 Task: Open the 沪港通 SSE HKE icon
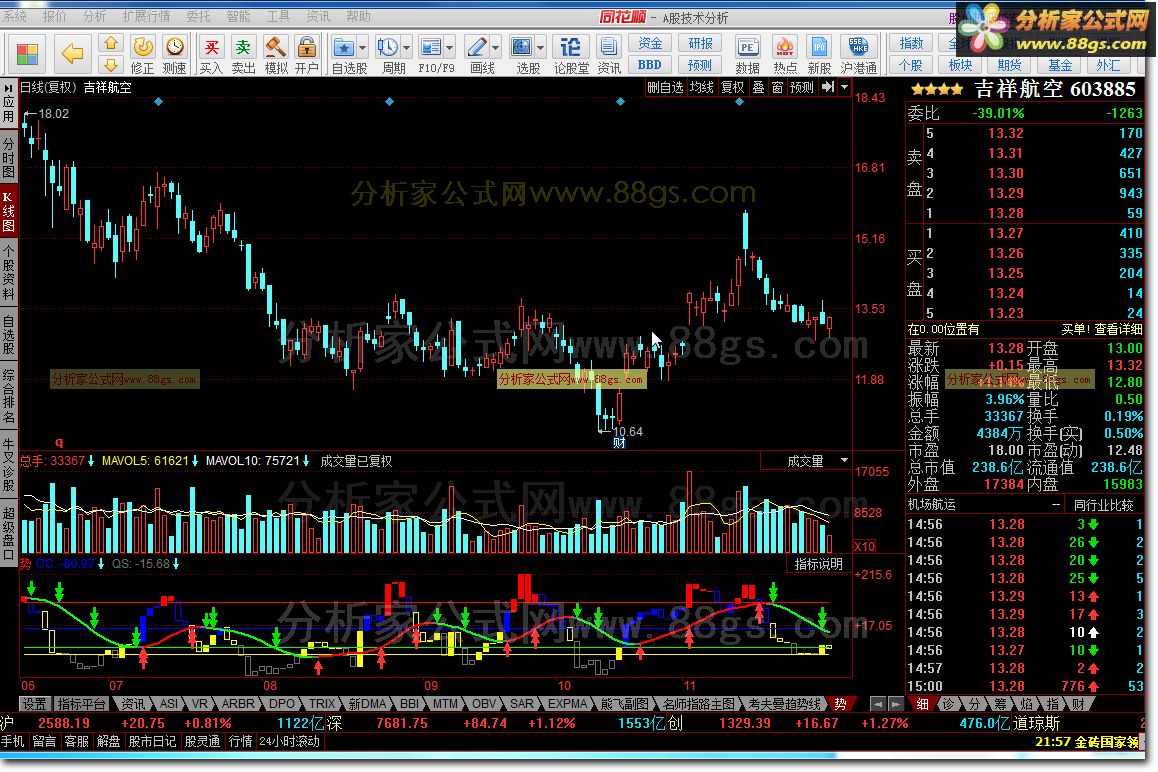(x=858, y=47)
